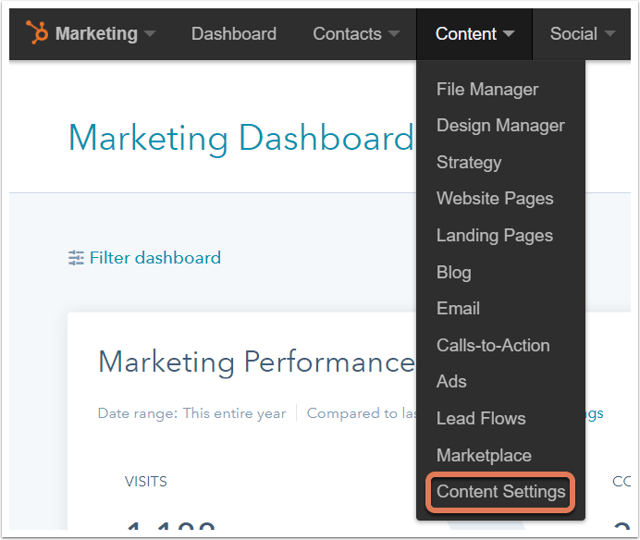
Task: Click the HubSpot sprocket logo
Action: pyautogui.click(x=37, y=32)
